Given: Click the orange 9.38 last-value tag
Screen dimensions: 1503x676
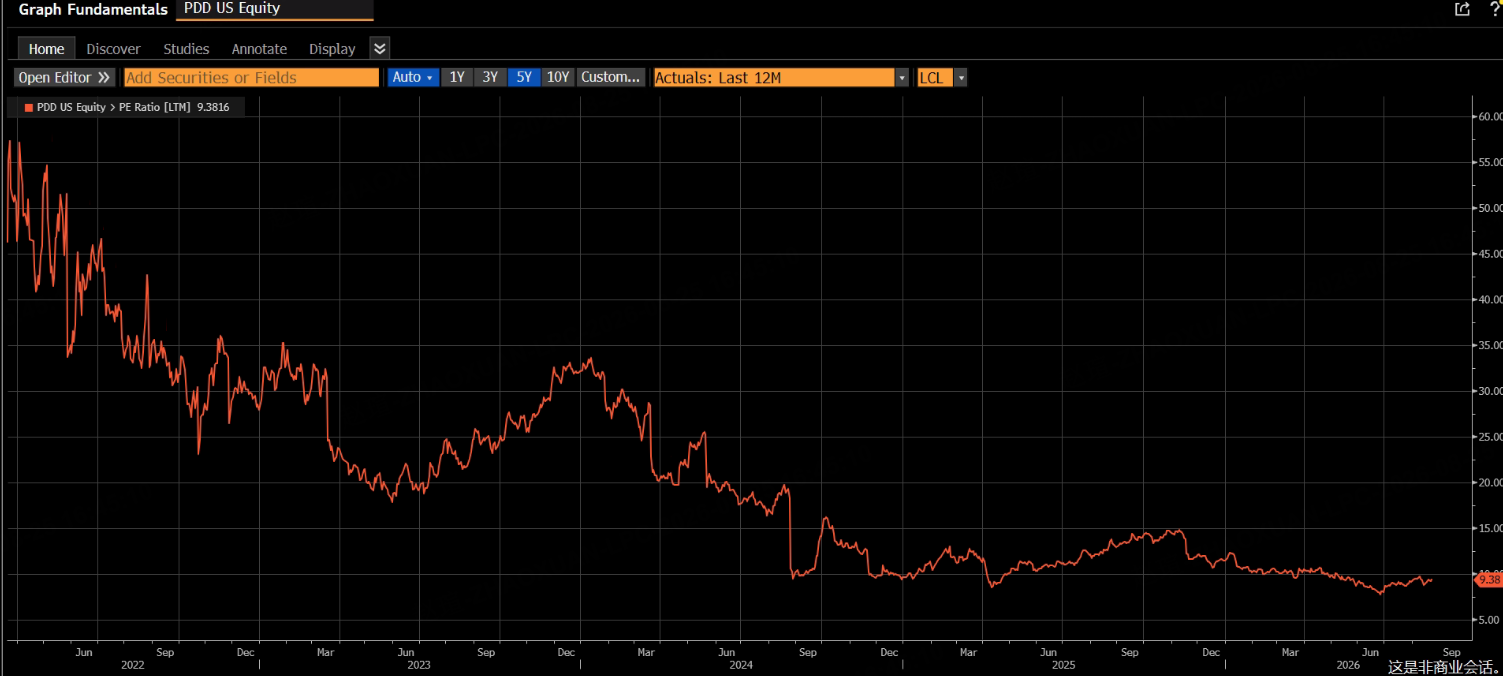Looking at the screenshot, I should coord(1489,580).
